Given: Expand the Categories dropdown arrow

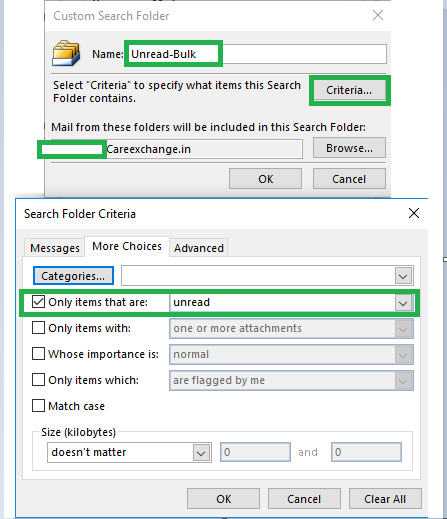Looking at the screenshot, I should click(403, 276).
